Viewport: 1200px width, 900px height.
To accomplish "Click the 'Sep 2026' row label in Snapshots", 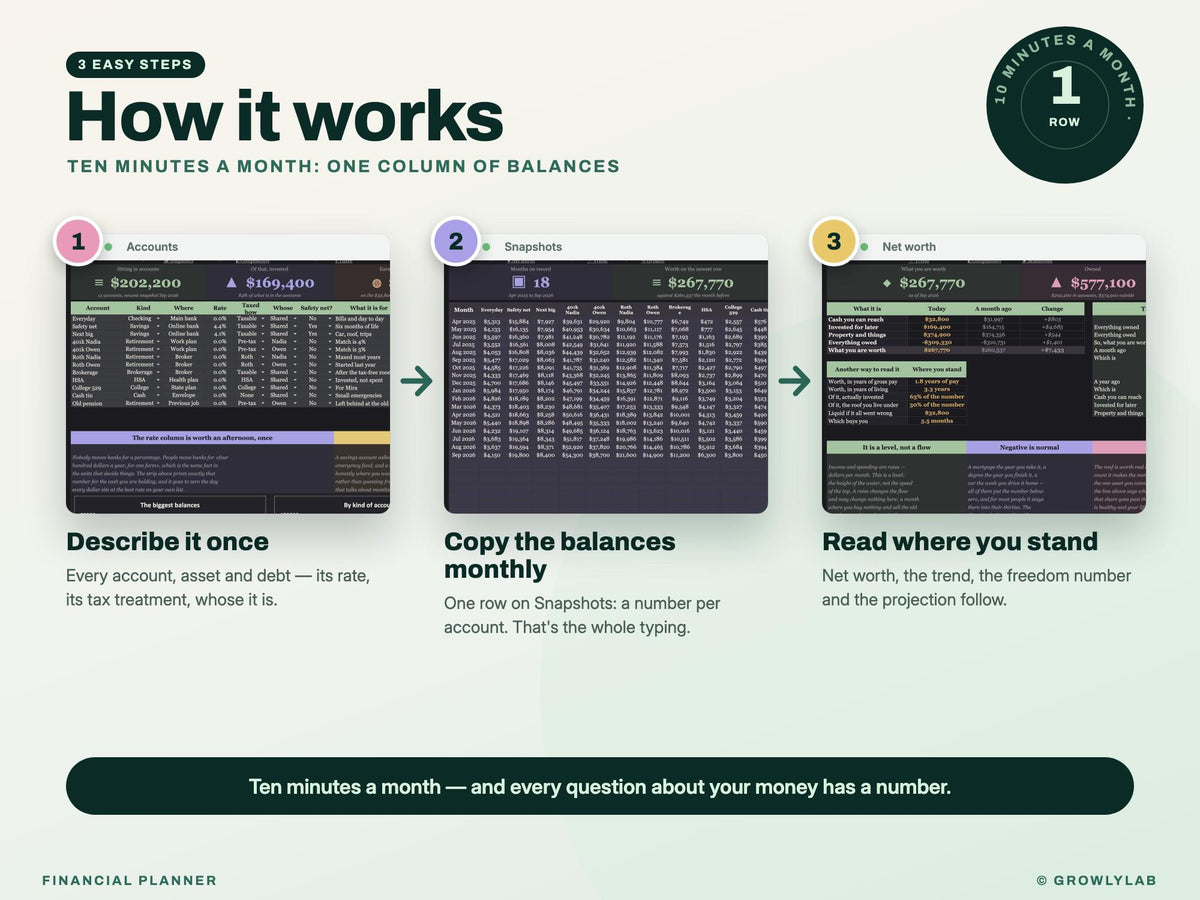I will (x=464, y=455).
